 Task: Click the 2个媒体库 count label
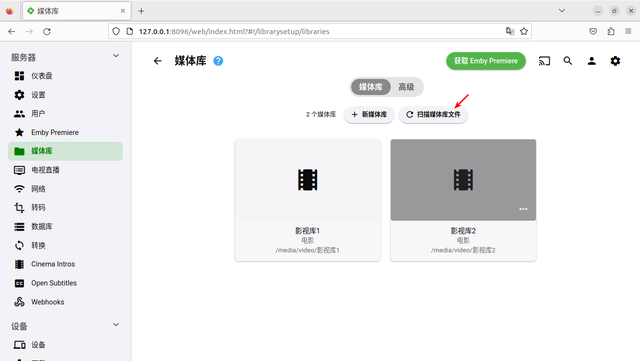click(x=321, y=115)
